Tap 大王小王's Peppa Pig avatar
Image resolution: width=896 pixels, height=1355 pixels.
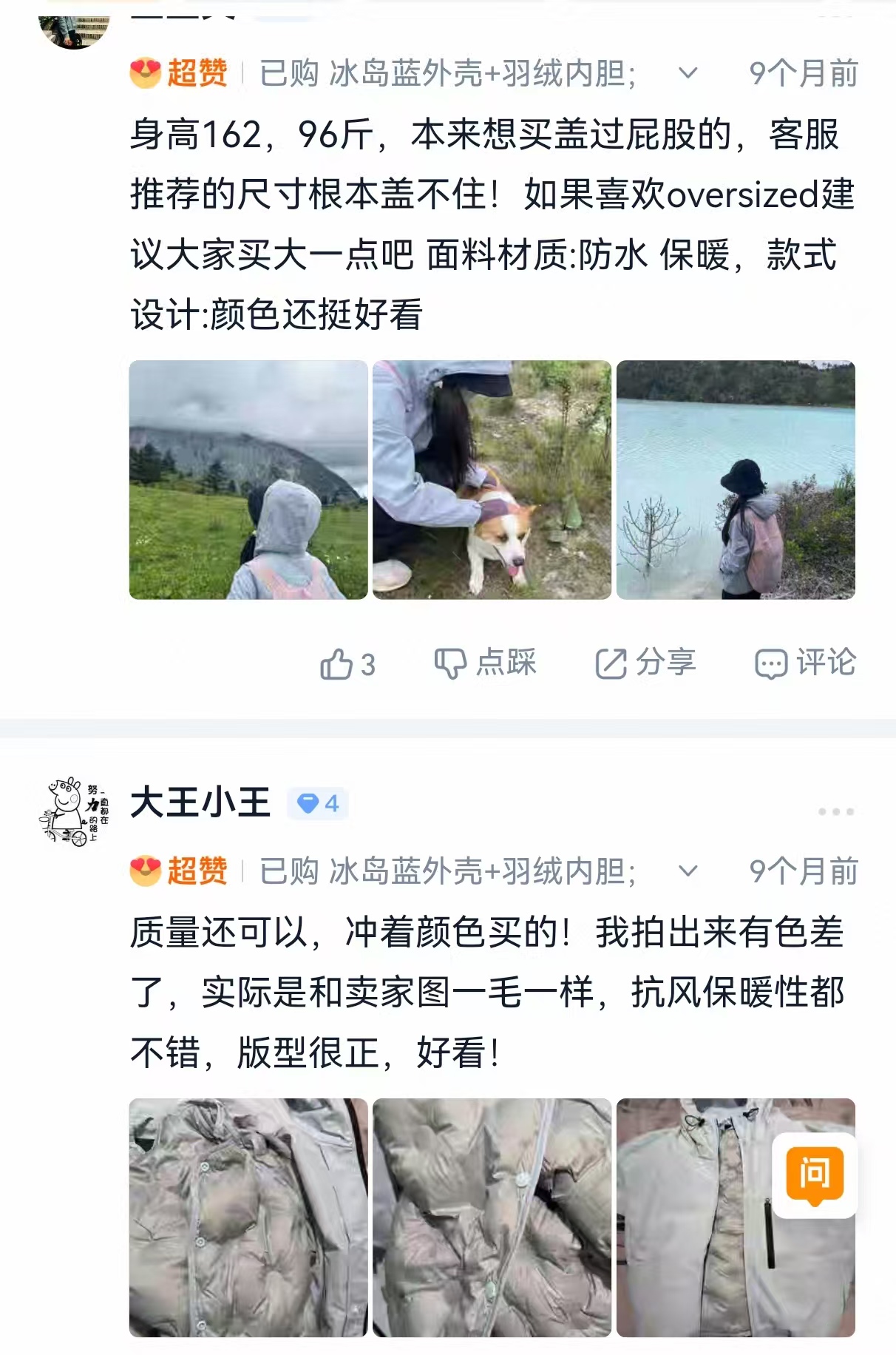point(74,811)
